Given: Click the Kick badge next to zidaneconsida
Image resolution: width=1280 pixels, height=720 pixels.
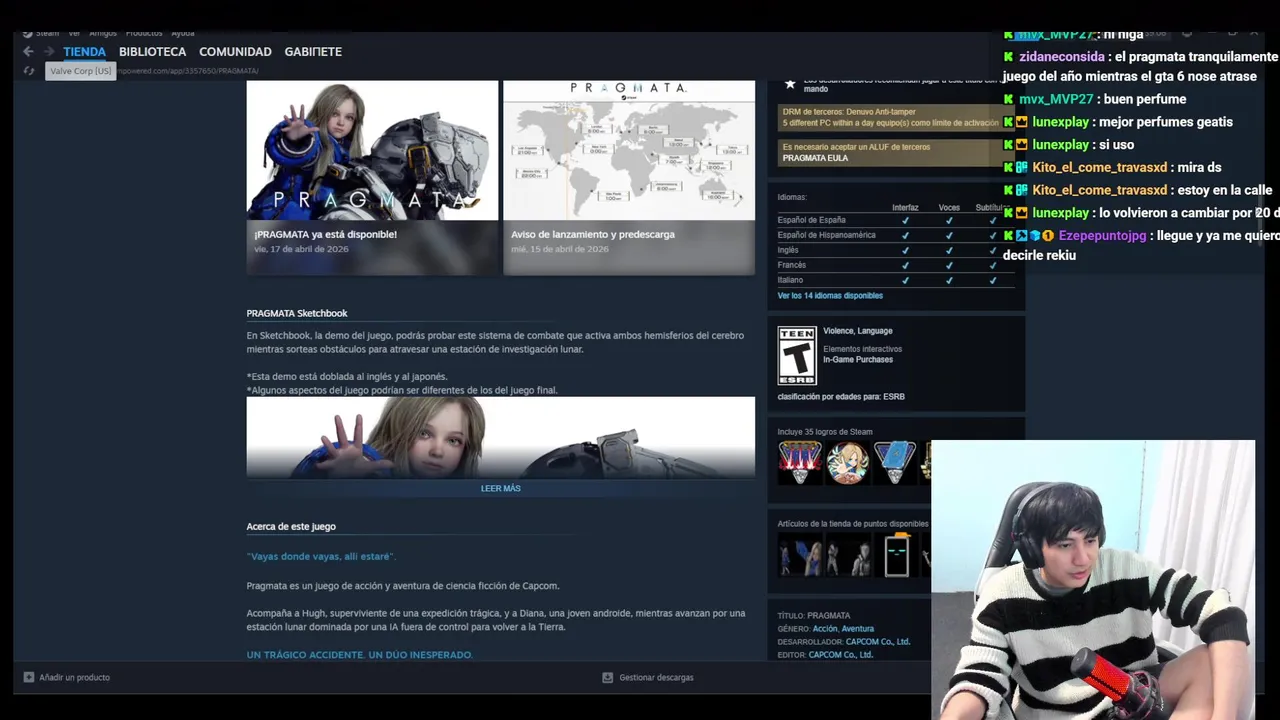Looking at the screenshot, I should point(1009,57).
